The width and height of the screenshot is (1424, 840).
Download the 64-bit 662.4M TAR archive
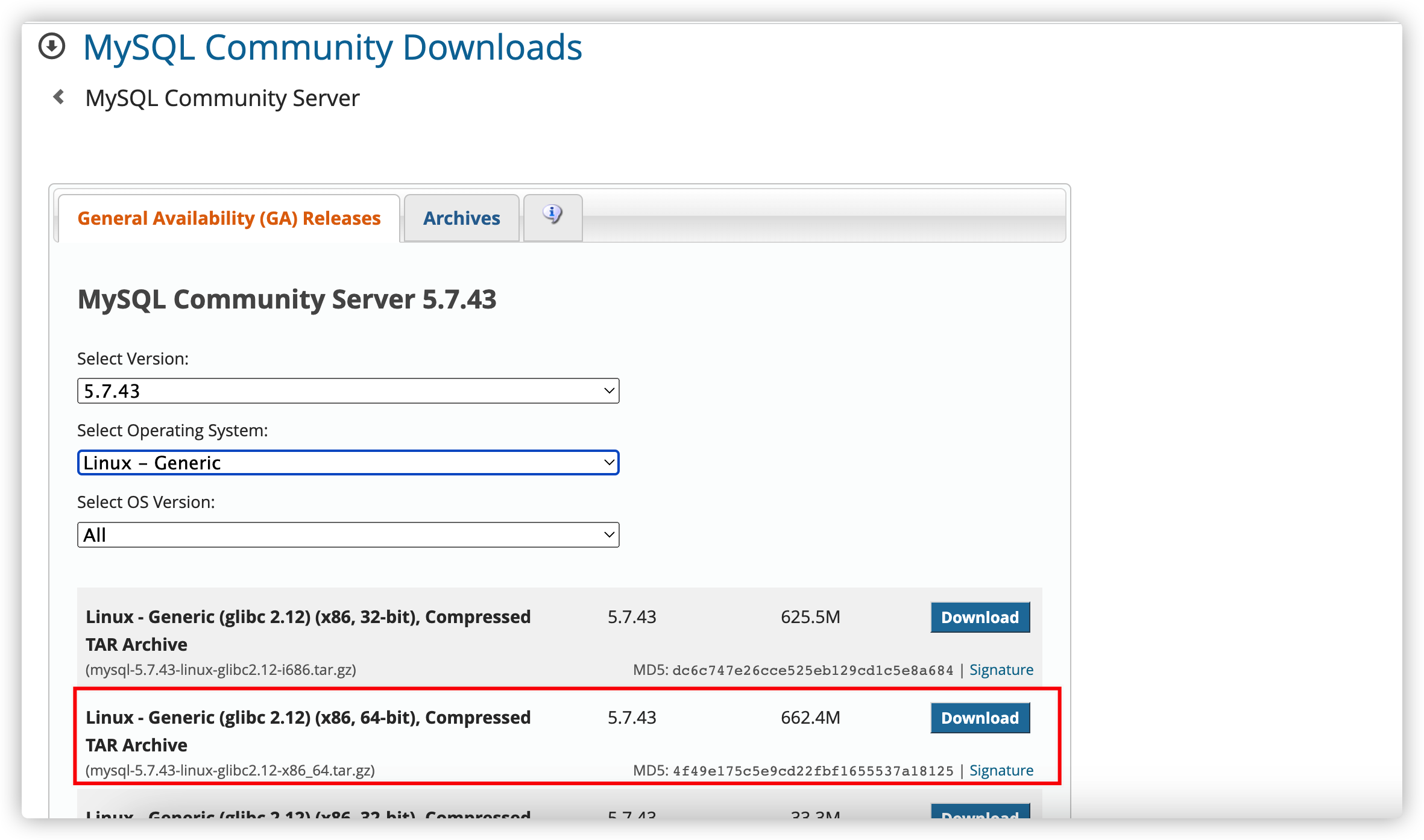980,718
